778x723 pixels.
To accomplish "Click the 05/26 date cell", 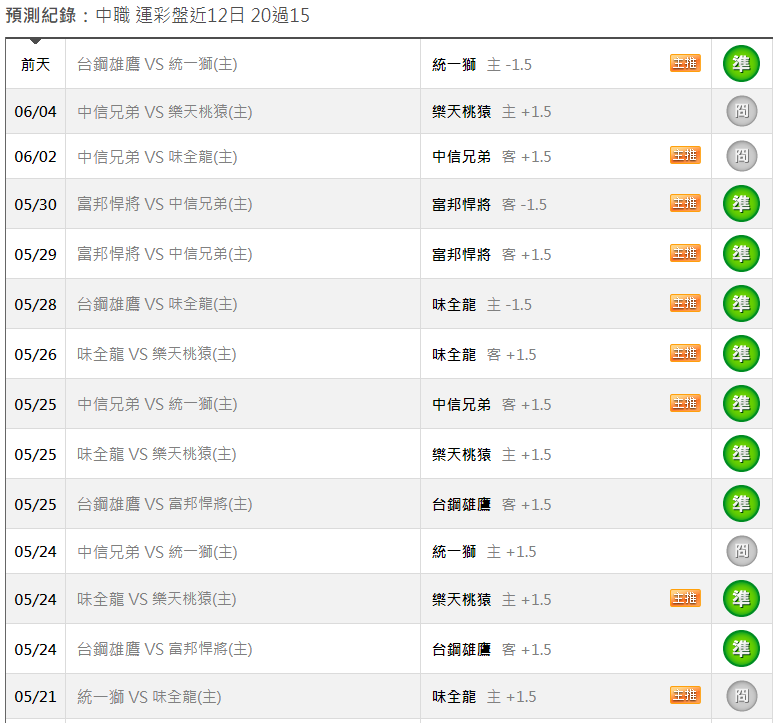I will tap(36, 355).
